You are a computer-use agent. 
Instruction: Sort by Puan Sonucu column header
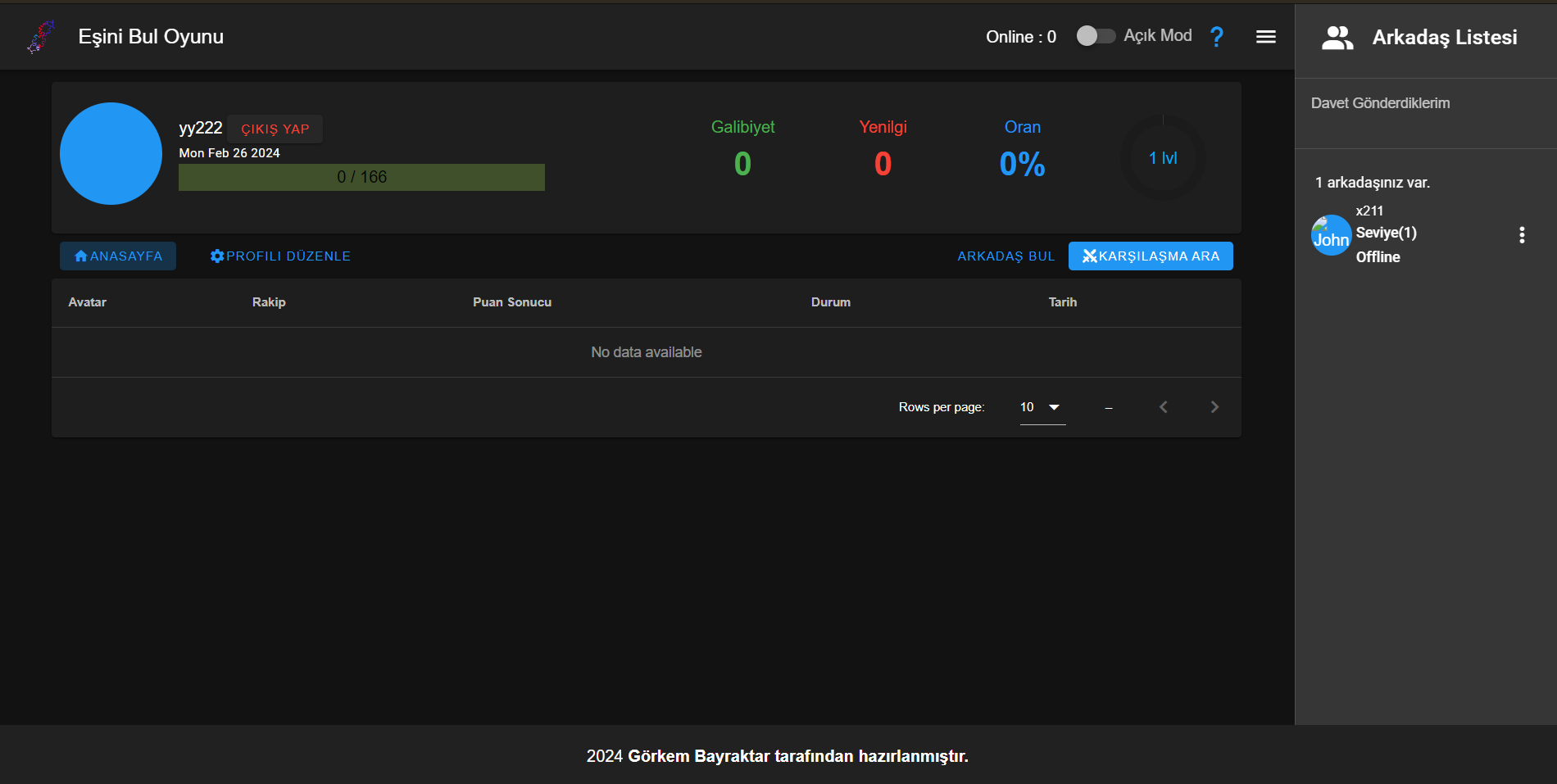click(512, 302)
